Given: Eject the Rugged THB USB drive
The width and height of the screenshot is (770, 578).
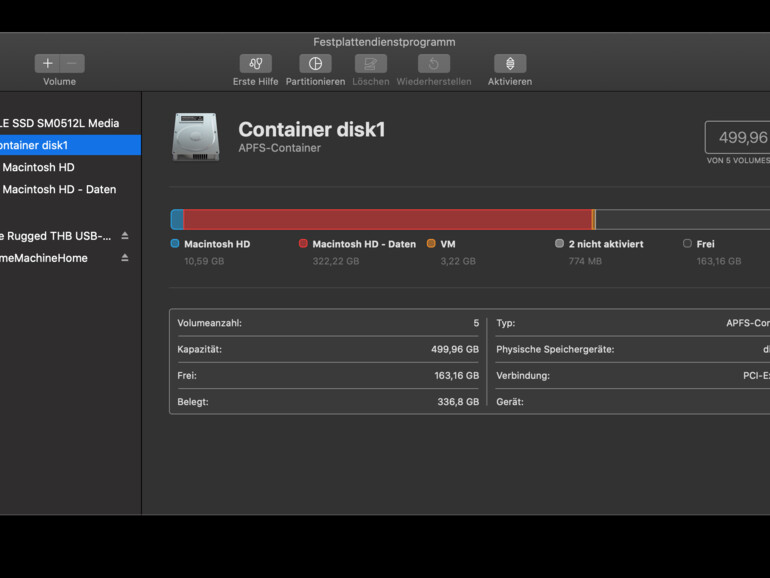Looking at the screenshot, I should coord(125,236).
